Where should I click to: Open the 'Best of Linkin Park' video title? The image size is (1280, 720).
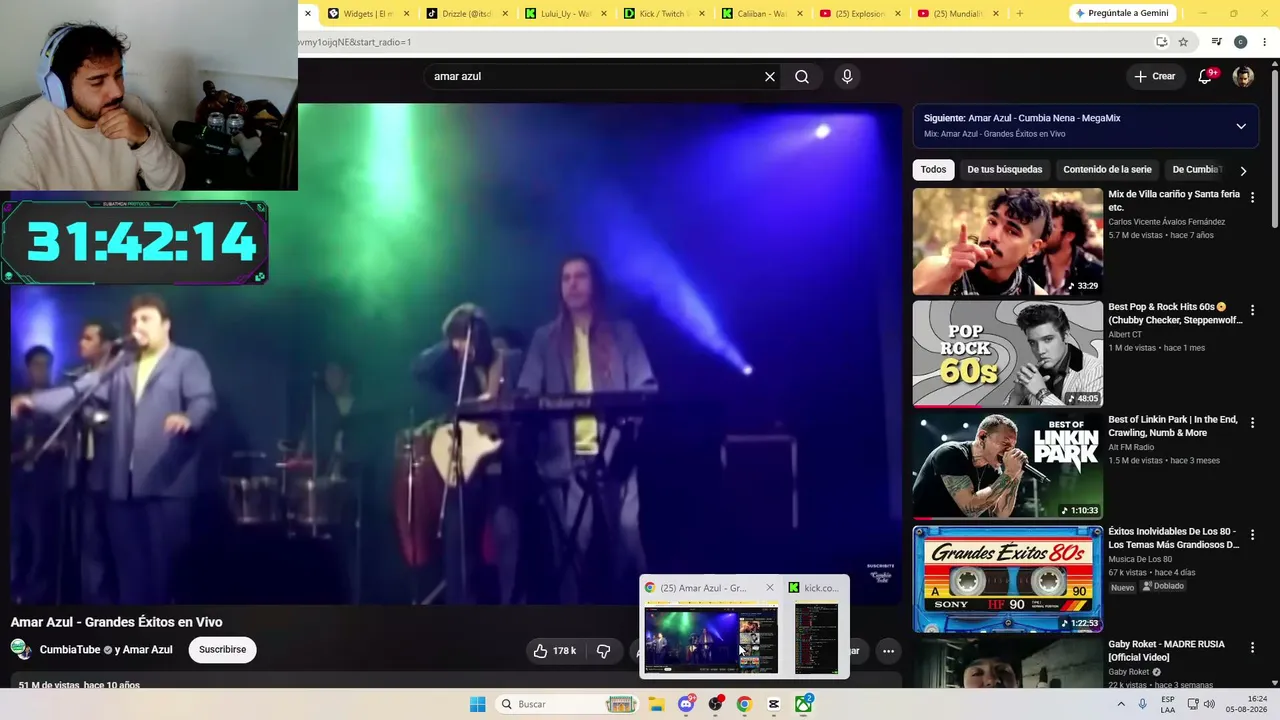[1173, 426]
